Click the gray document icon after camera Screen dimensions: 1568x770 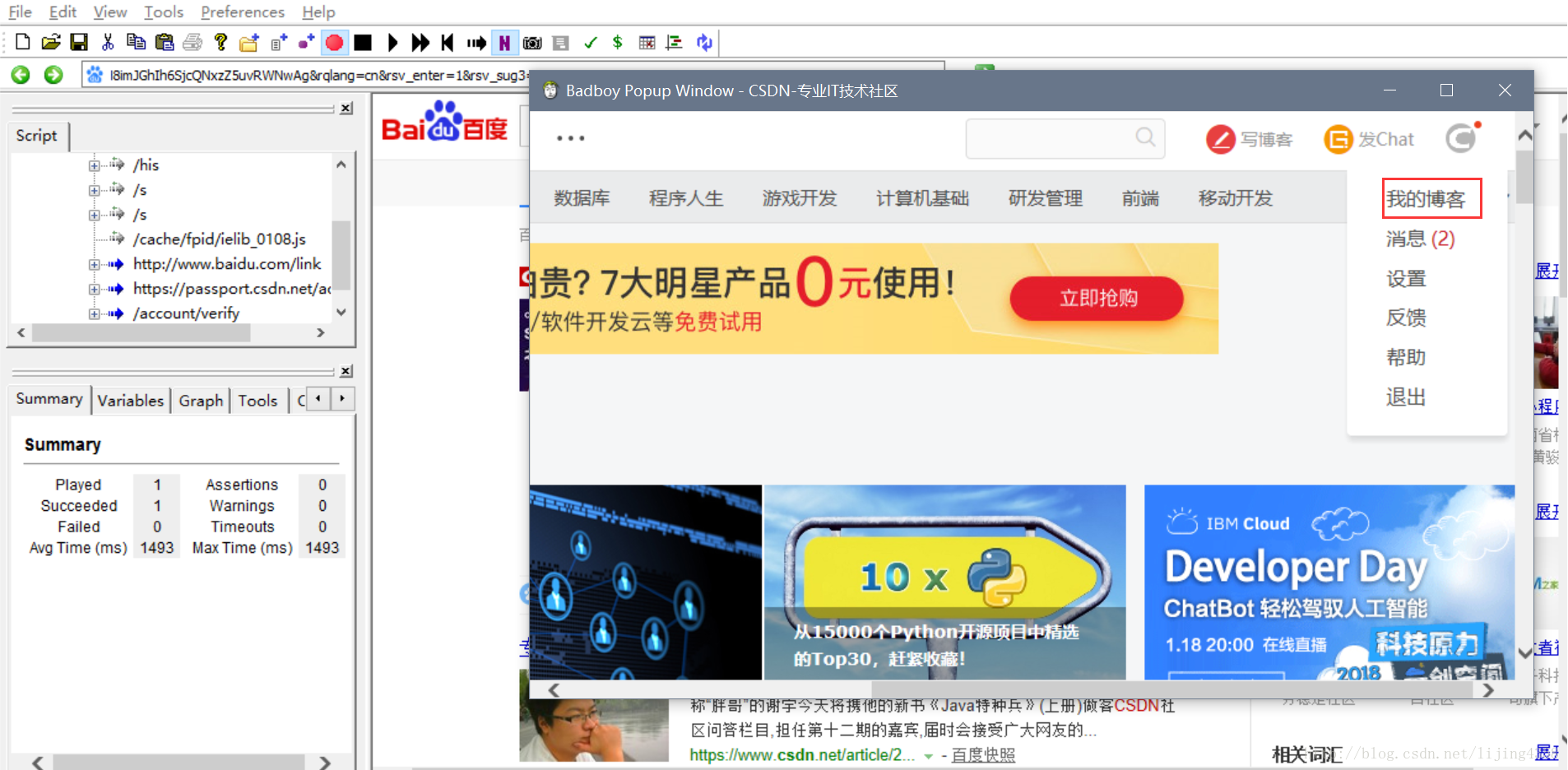click(561, 42)
